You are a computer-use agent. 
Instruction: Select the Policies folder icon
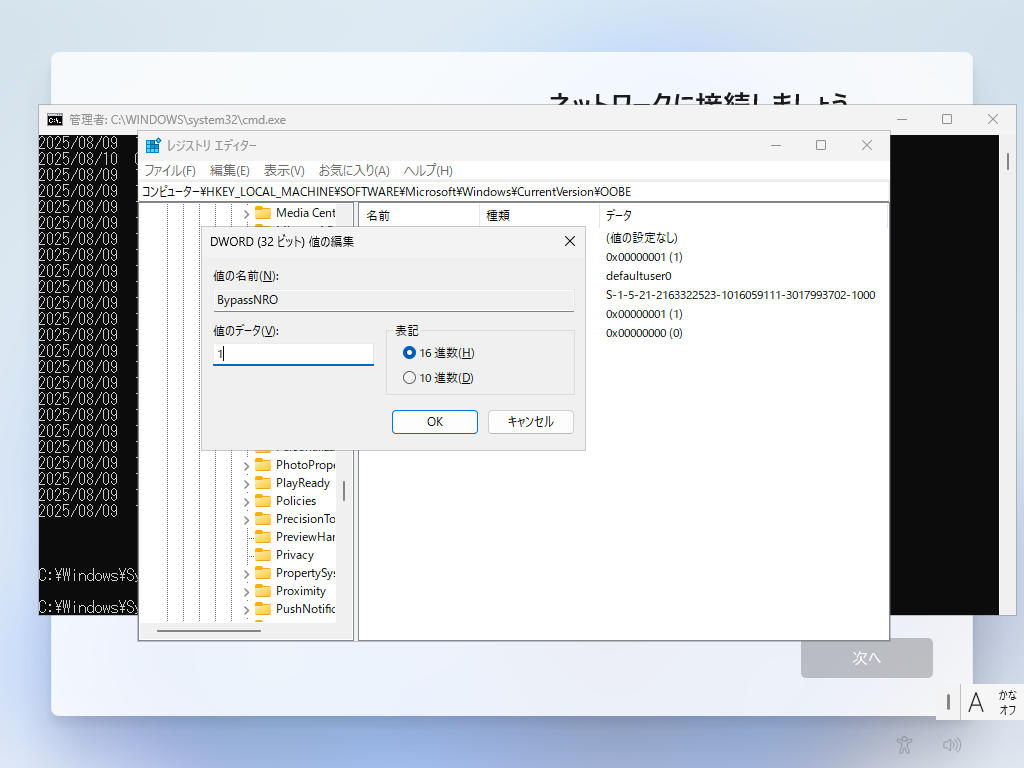263,501
